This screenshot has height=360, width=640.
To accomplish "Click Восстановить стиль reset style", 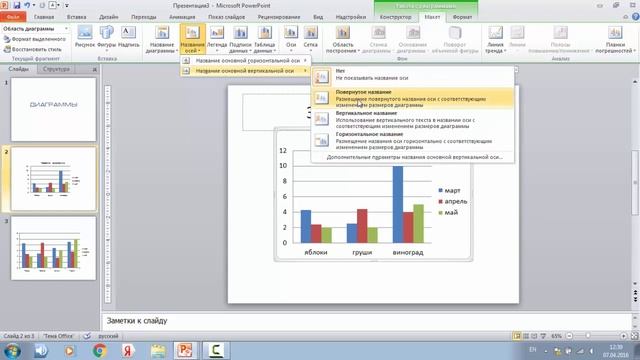I will pyautogui.click(x=33, y=49).
